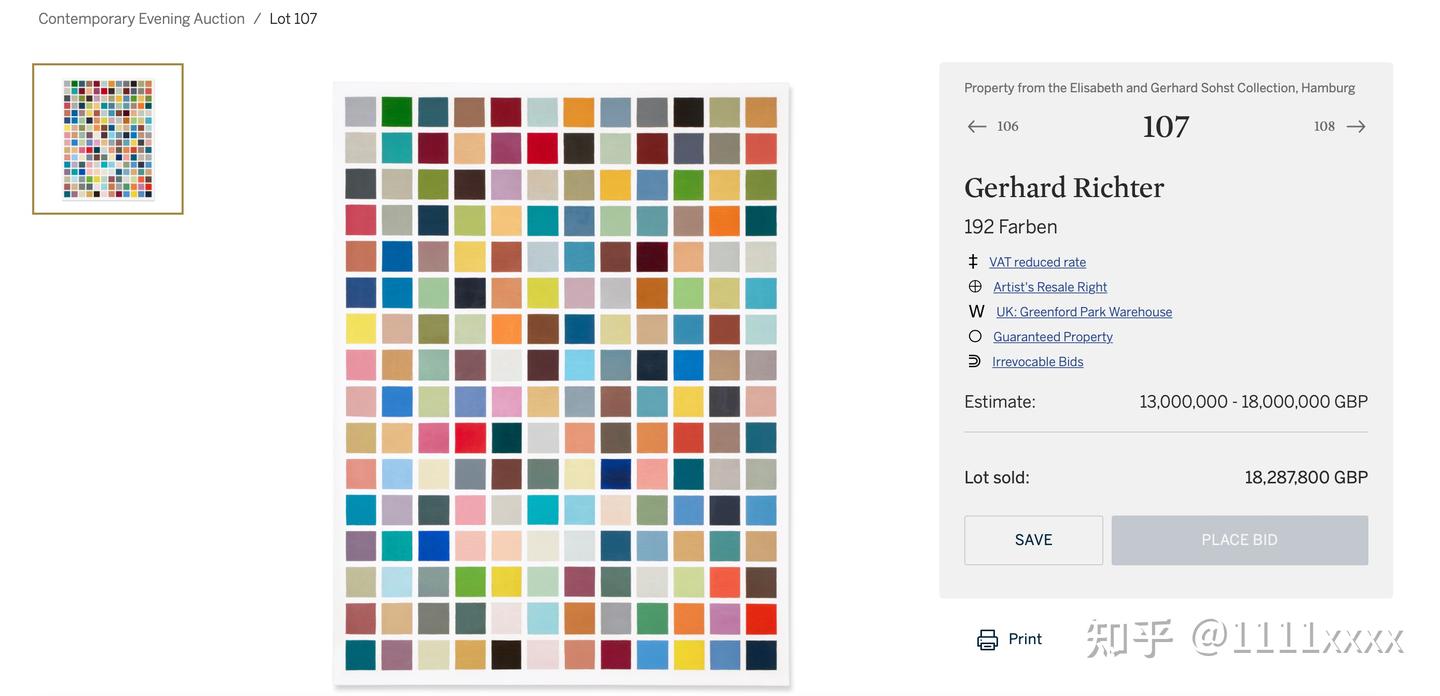1440x696 pixels.
Task: Go to previous lot 106 arrow
Action: pyautogui.click(x=977, y=126)
